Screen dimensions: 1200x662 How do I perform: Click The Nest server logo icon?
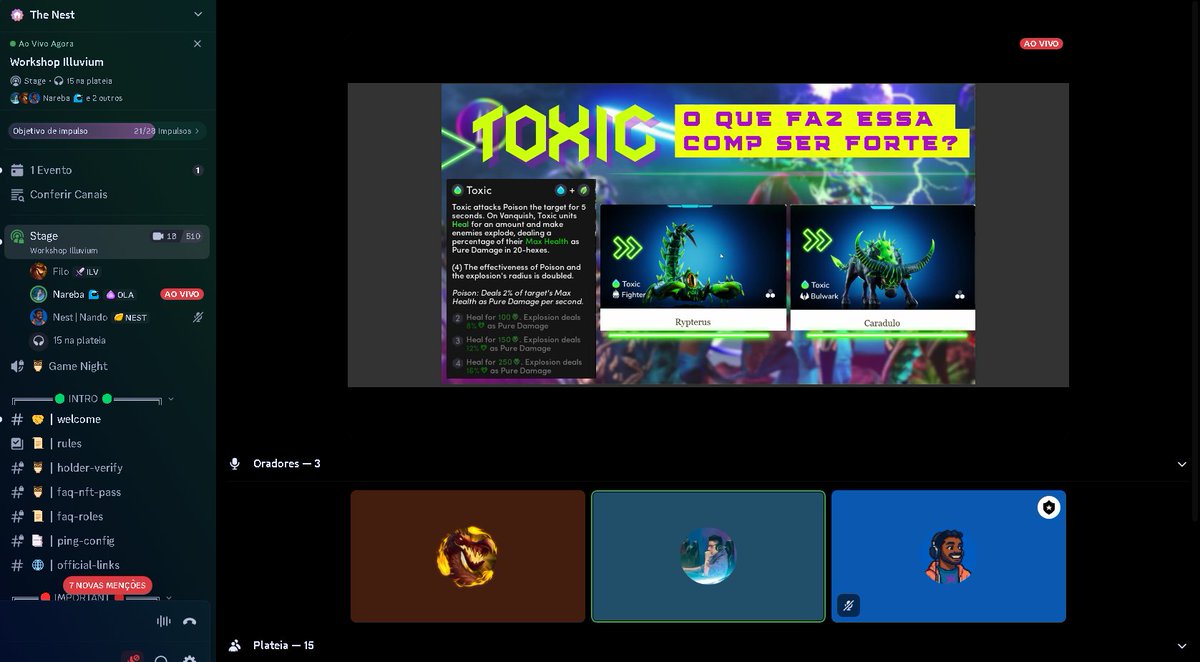[x=16, y=14]
